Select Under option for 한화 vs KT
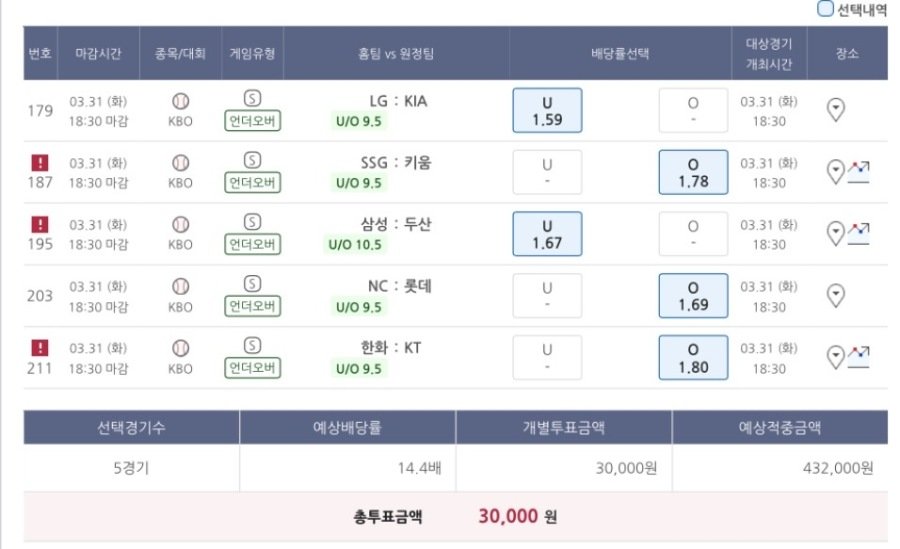This screenshot has width=900, height=549. pyautogui.click(x=547, y=358)
